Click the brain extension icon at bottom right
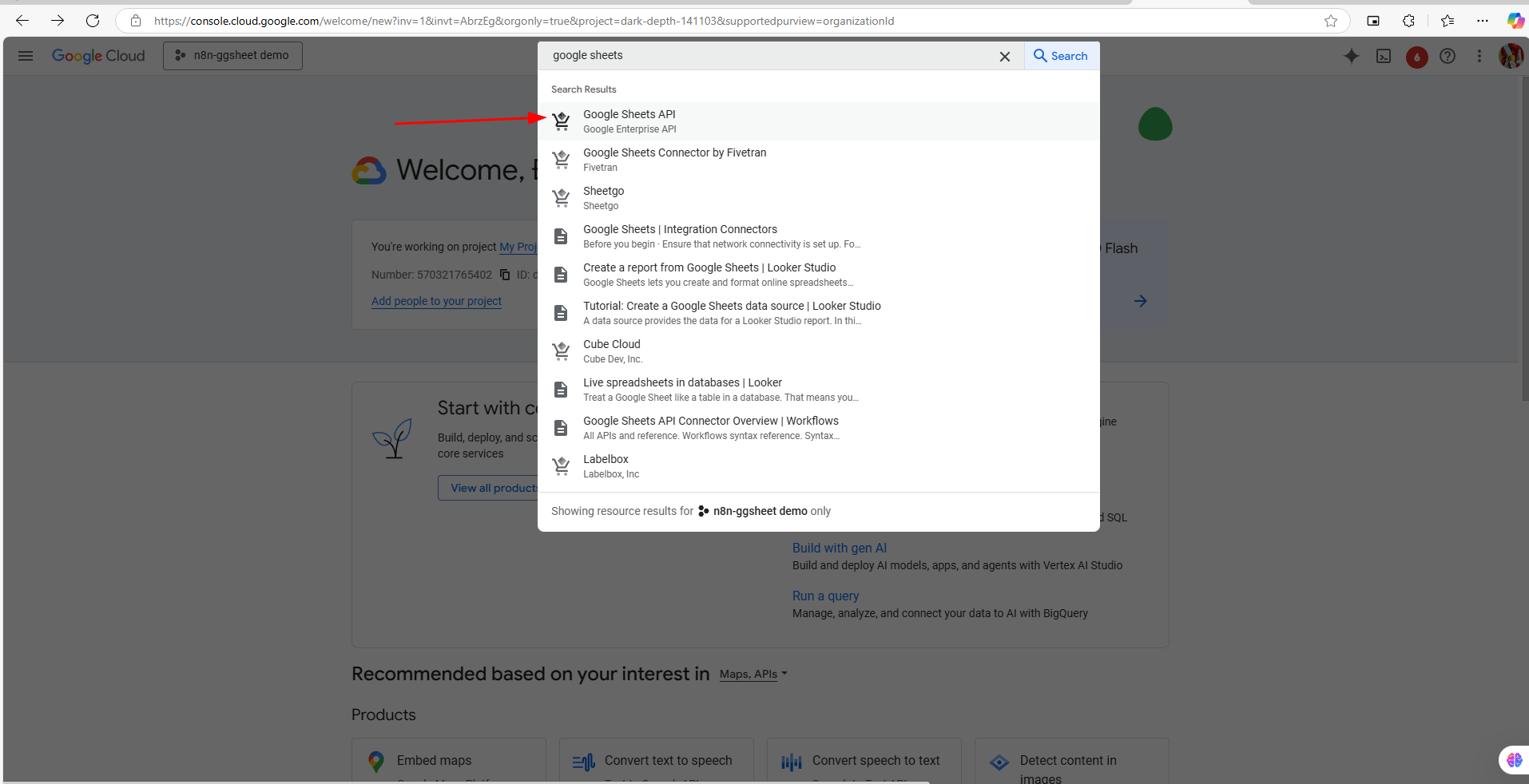 coord(1514,760)
